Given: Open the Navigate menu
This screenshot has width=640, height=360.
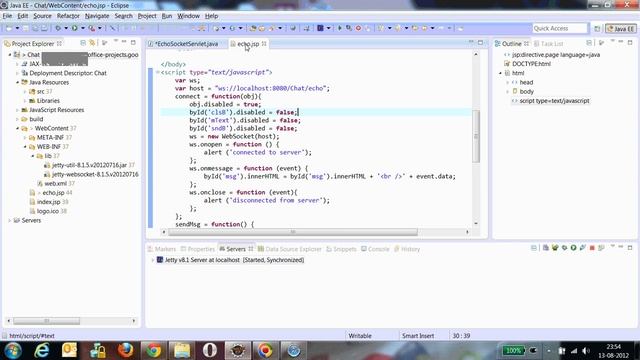Looking at the screenshot, I should point(97,16).
